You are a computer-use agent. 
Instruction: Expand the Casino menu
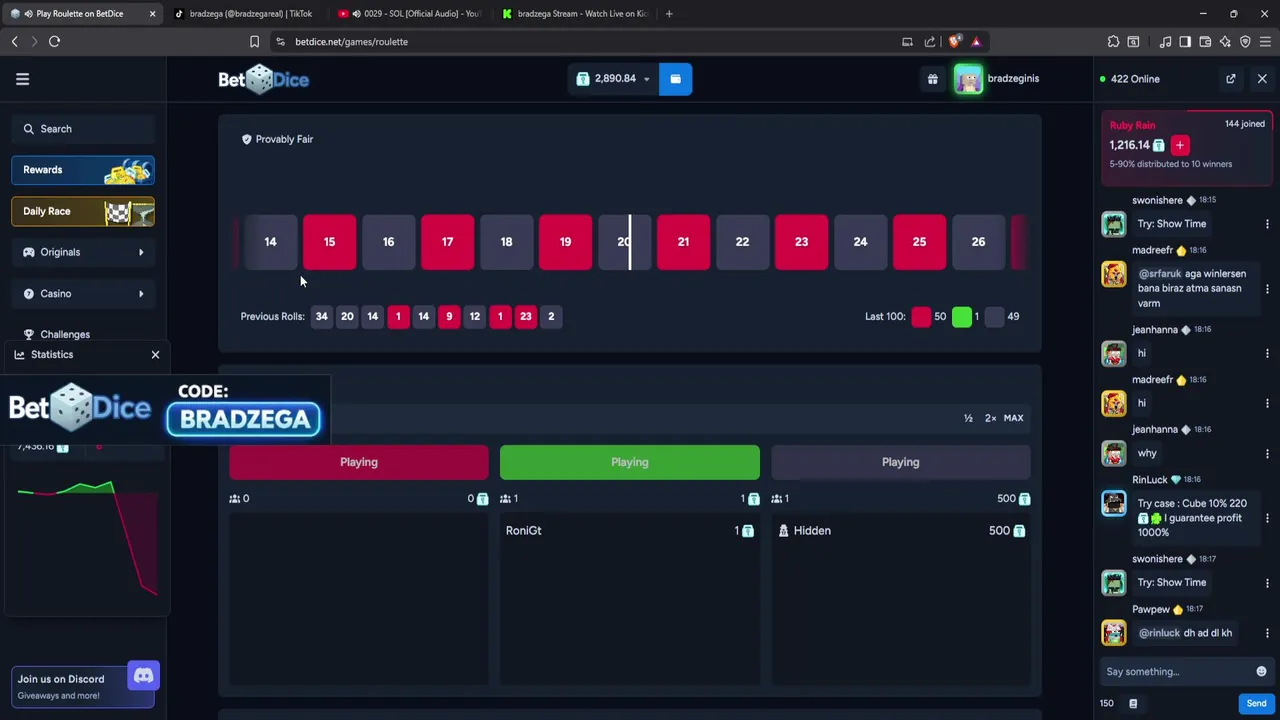tap(83, 294)
